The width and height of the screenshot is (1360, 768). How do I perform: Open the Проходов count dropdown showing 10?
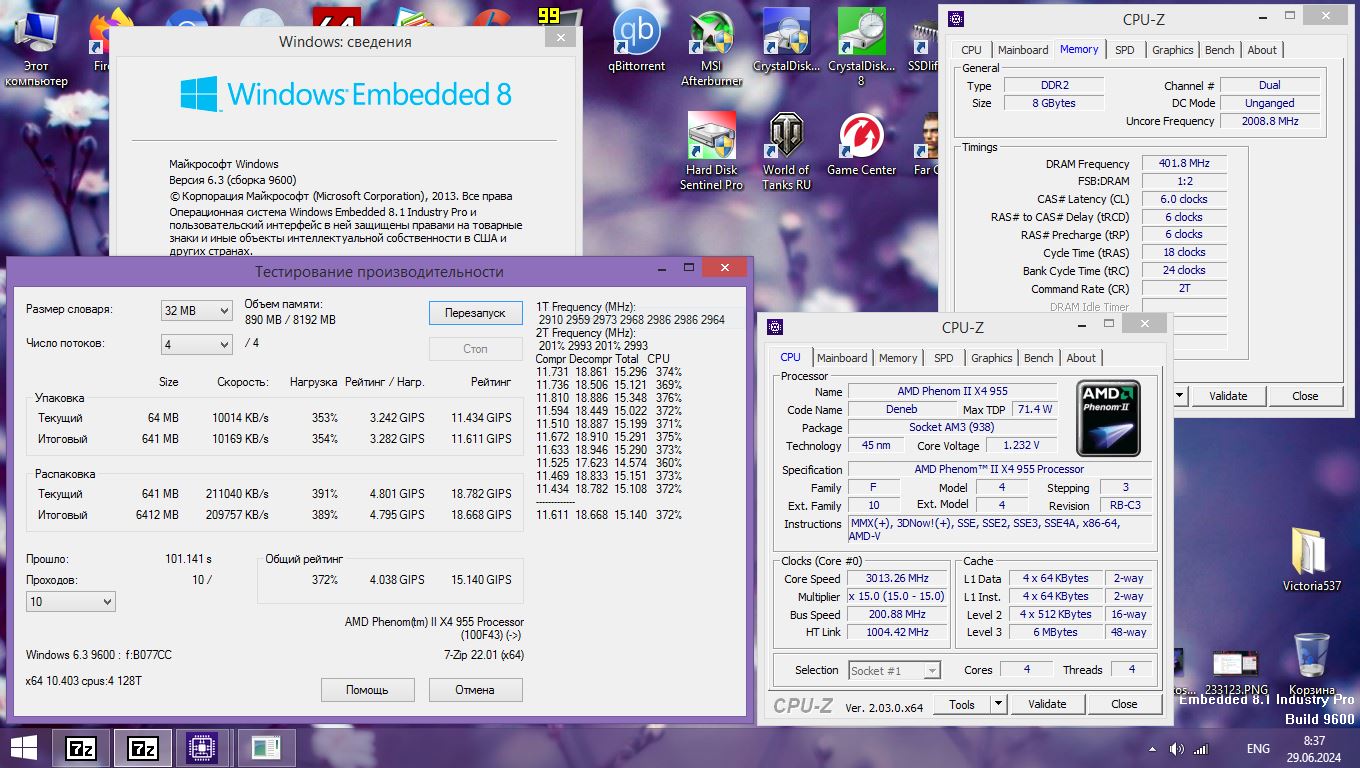tap(71, 601)
